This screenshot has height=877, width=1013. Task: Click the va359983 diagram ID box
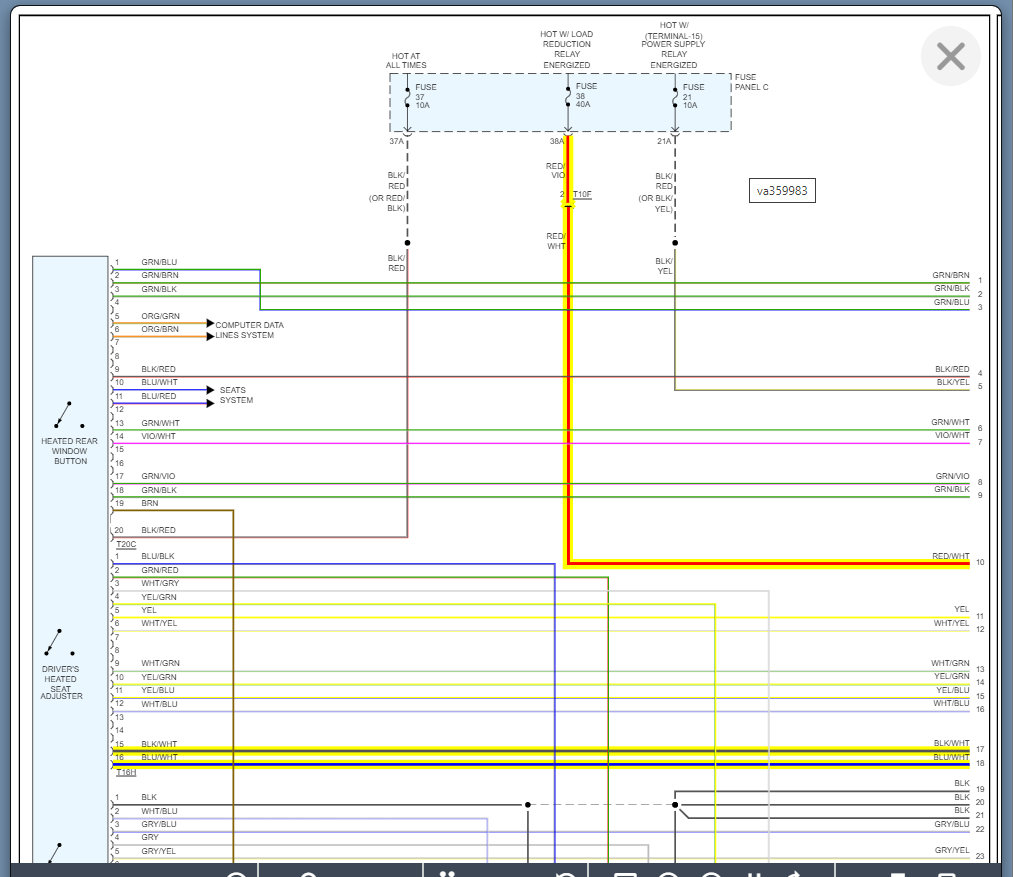point(781,191)
